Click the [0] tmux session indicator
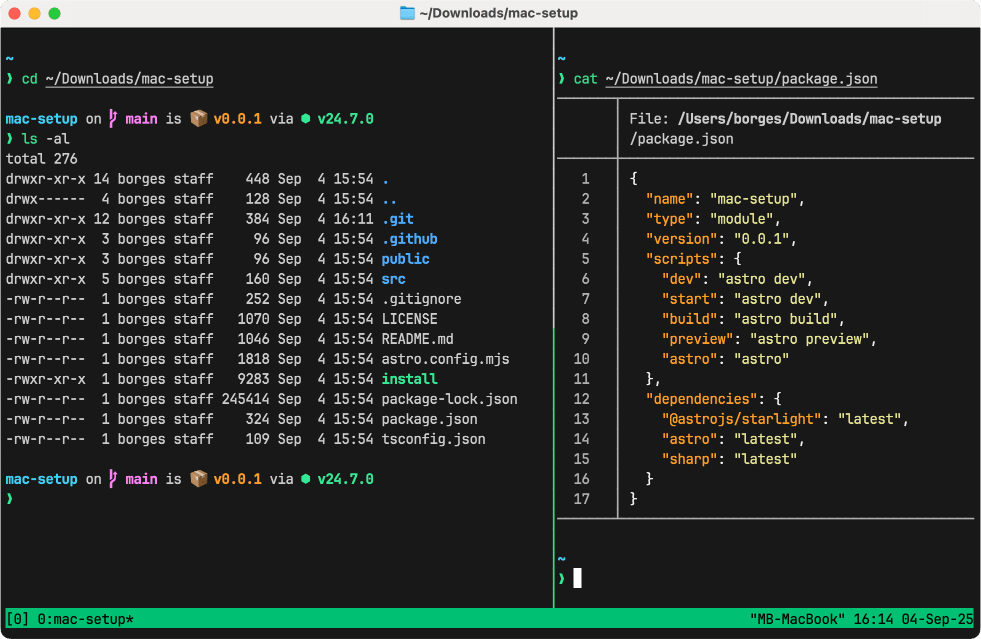The image size is (981, 639). click(18, 620)
